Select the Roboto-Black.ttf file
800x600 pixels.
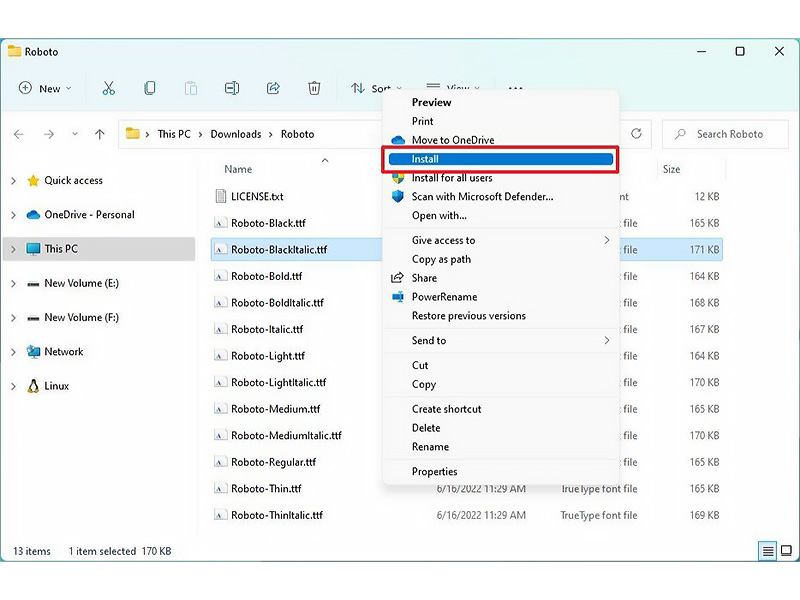click(x=268, y=223)
